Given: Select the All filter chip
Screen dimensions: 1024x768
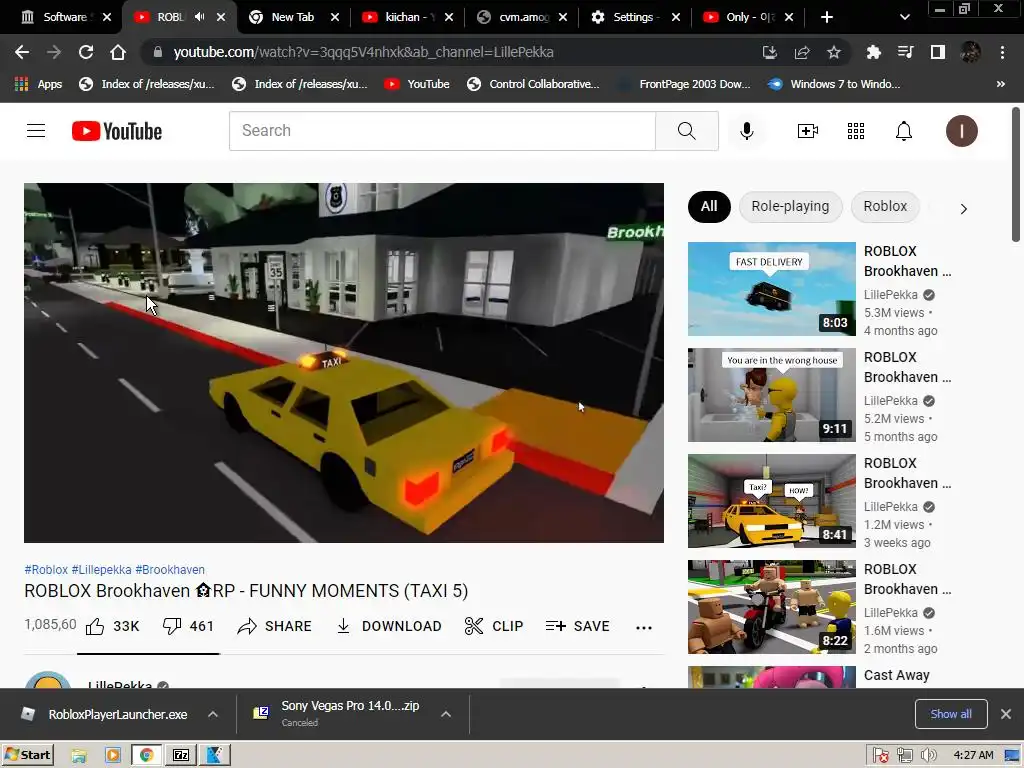Looking at the screenshot, I should (709, 206).
